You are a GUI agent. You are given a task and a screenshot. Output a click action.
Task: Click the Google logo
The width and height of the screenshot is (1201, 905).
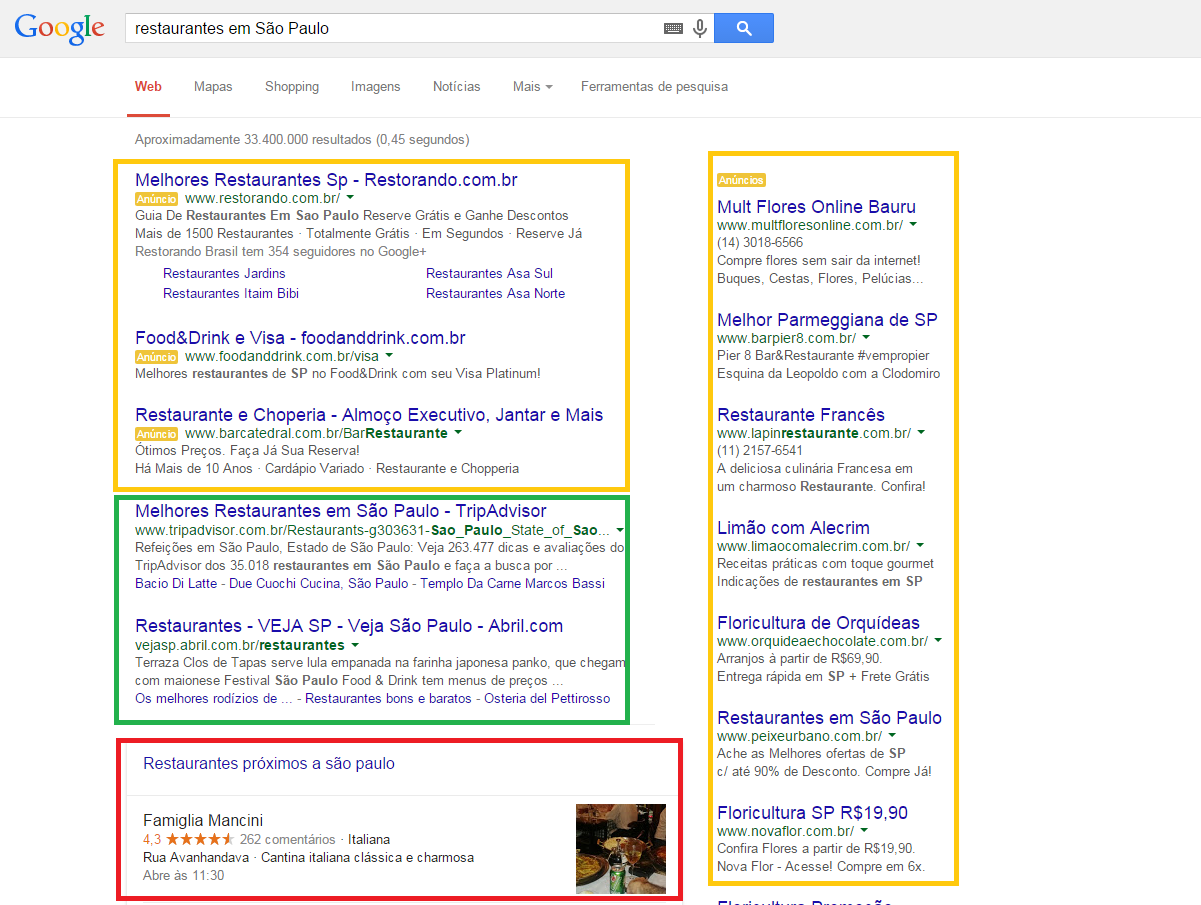(x=60, y=28)
